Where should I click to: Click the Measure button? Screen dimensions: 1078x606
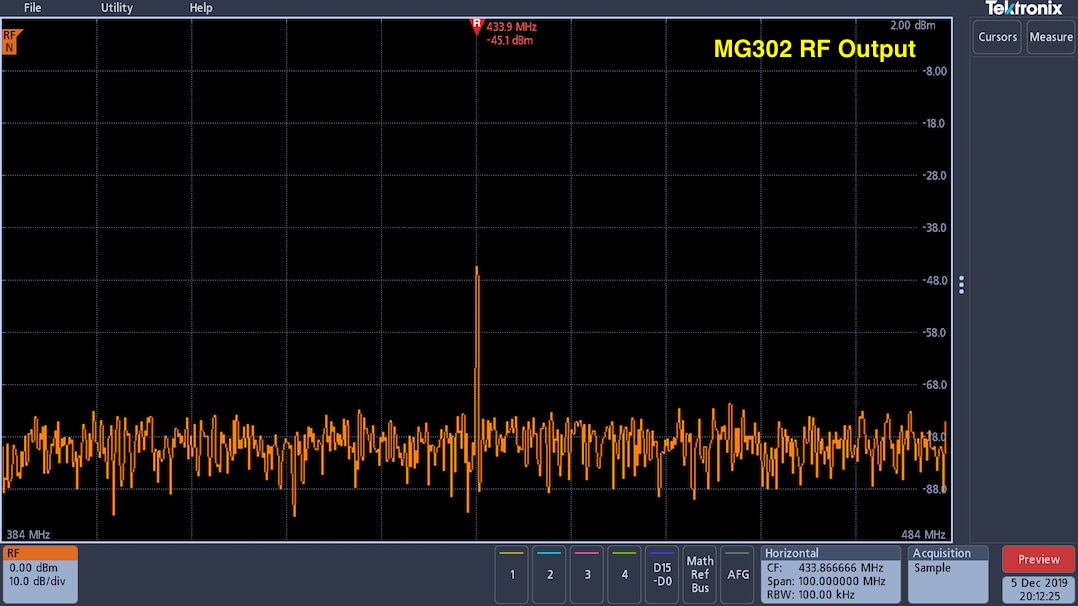[x=1051, y=37]
